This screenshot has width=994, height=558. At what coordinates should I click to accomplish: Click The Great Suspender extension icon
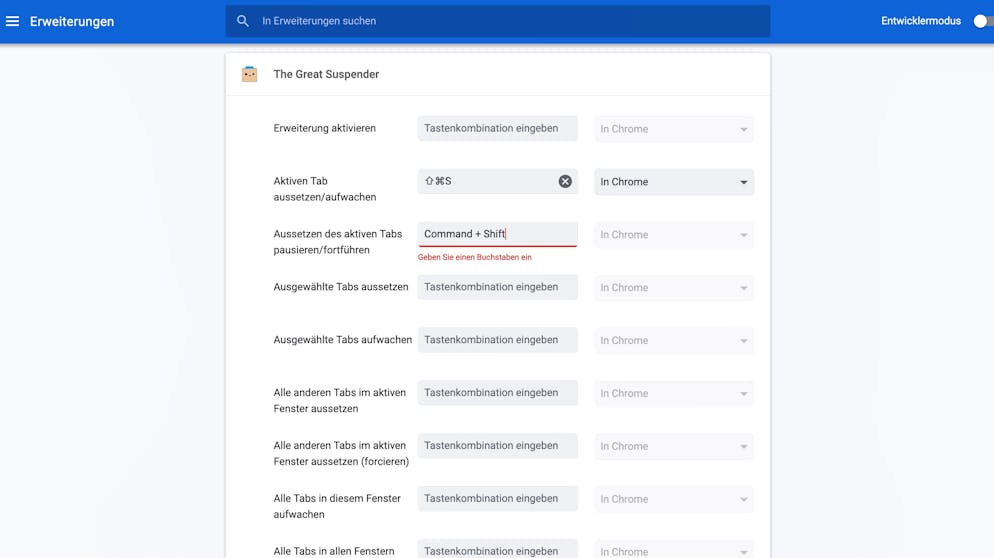coord(250,74)
